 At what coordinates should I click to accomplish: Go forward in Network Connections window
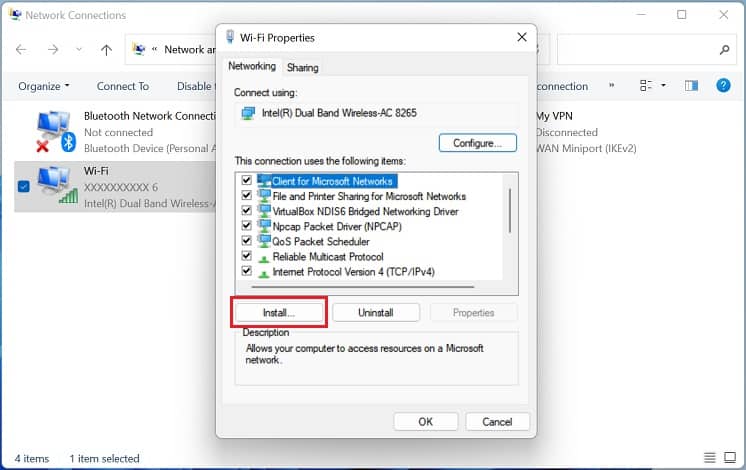pyautogui.click(x=53, y=49)
